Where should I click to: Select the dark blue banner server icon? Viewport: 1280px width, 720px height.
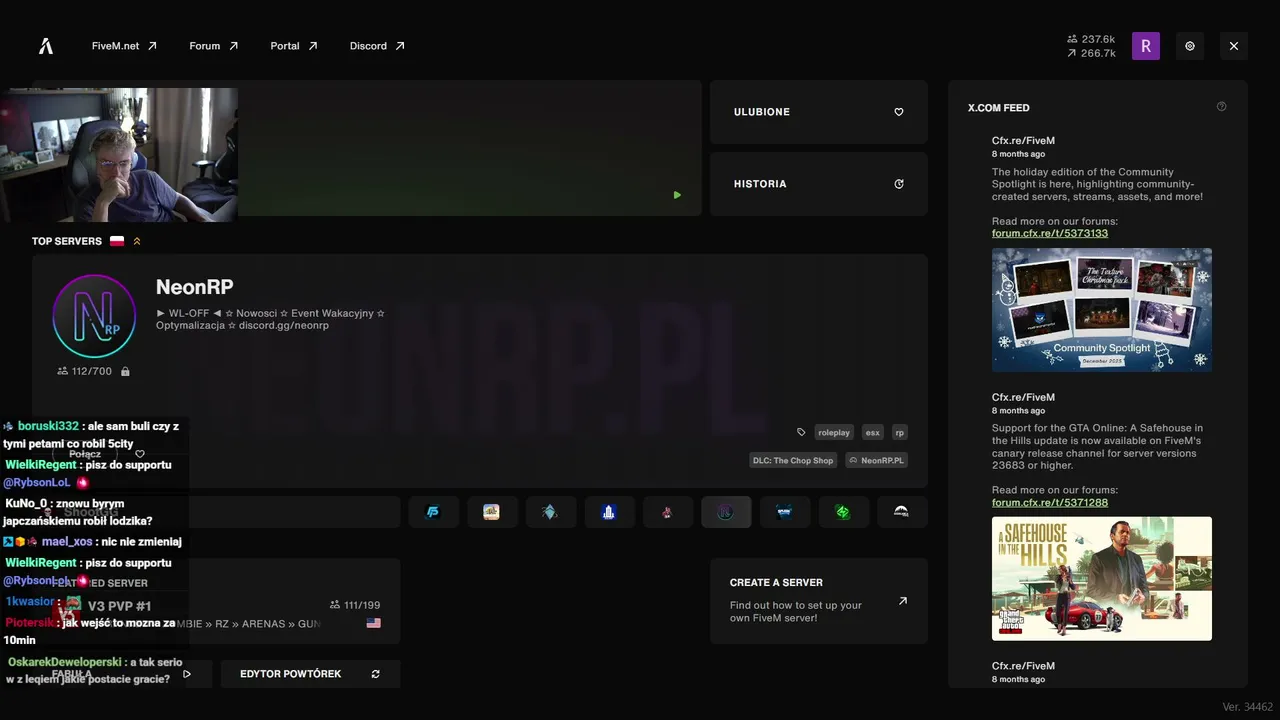click(x=784, y=512)
